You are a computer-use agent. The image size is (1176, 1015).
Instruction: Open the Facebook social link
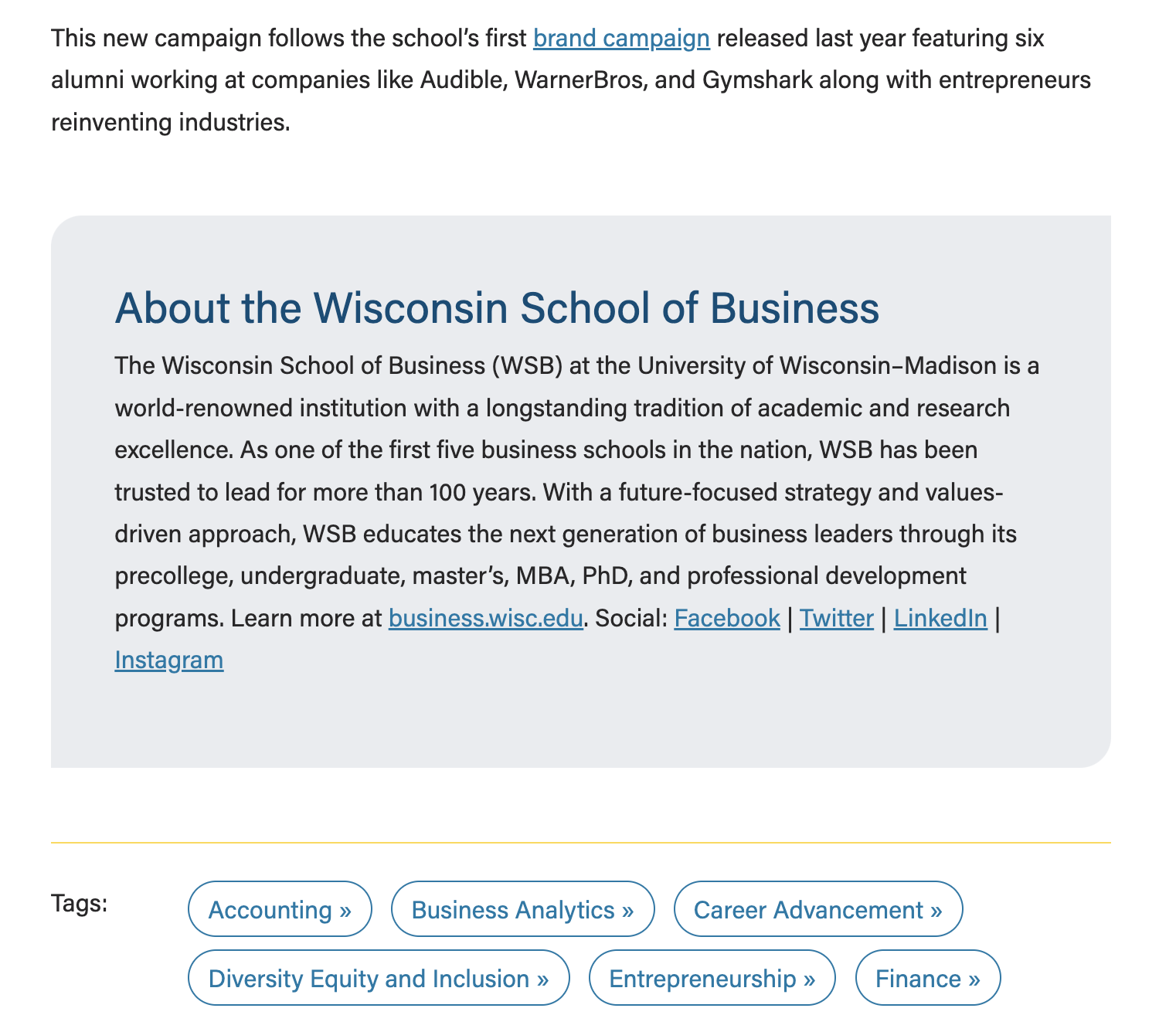[x=726, y=618]
